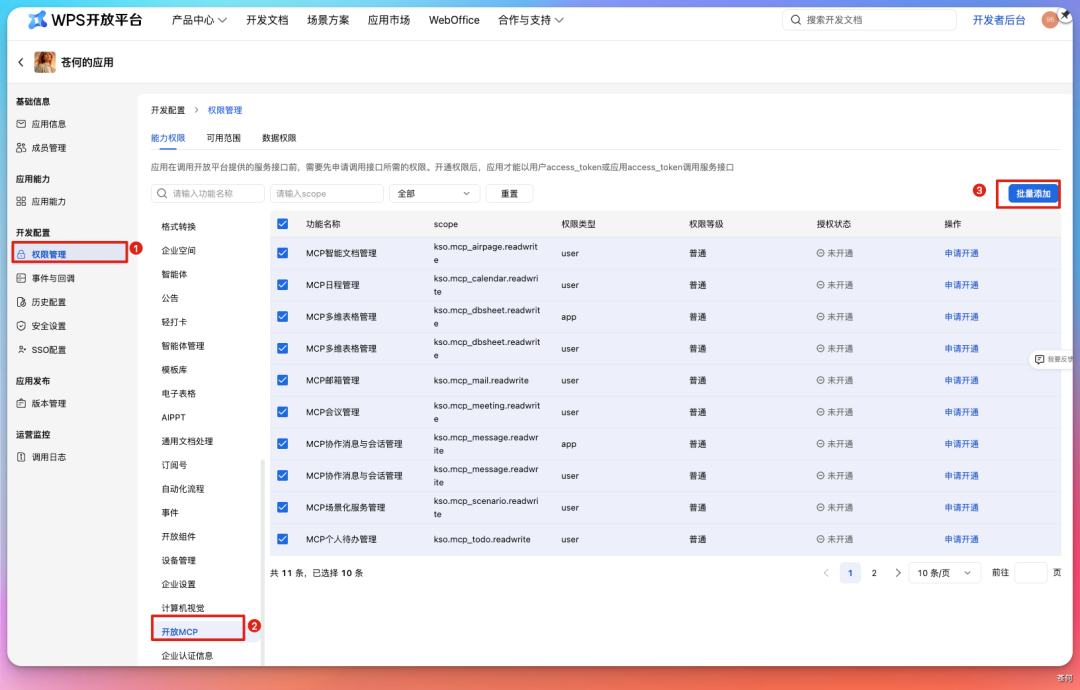Uncheck the MCP场景化服务管理 row checkbox
The height and width of the screenshot is (690, 1080).
click(x=282, y=508)
